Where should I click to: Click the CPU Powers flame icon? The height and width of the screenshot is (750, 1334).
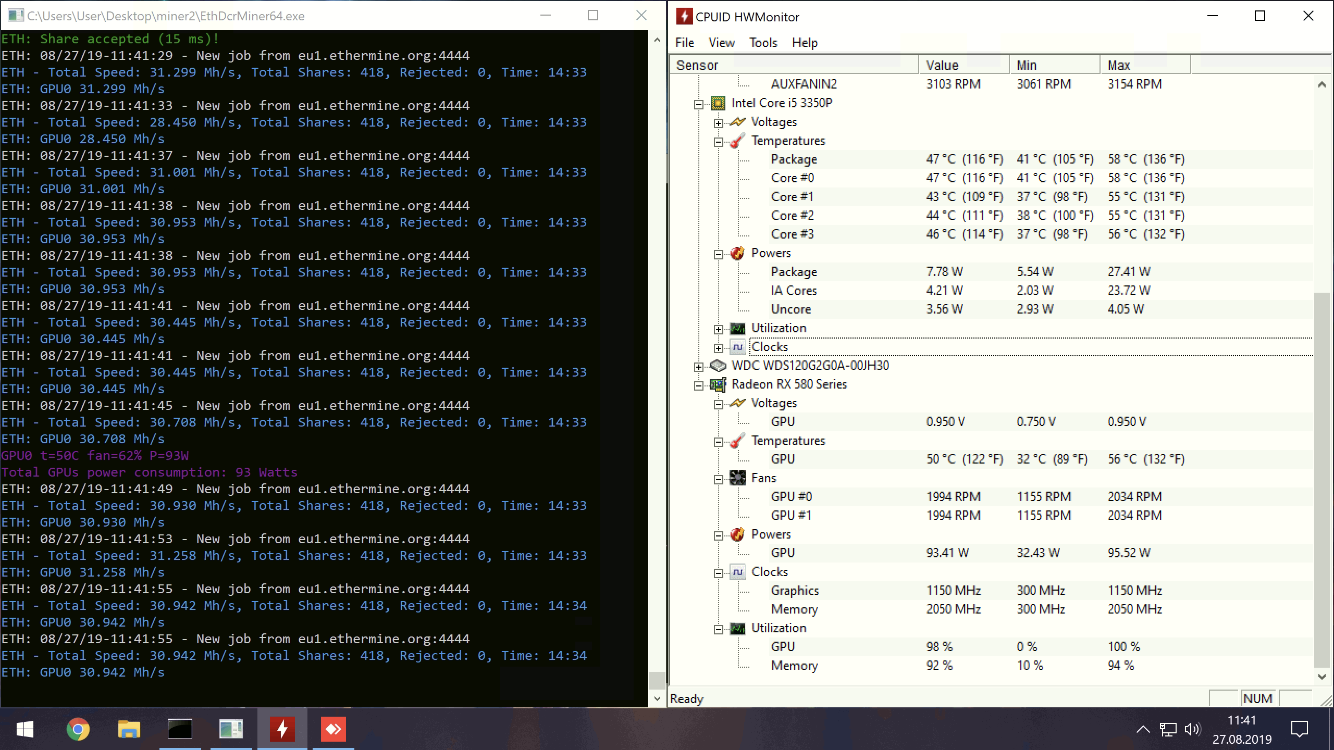737,253
